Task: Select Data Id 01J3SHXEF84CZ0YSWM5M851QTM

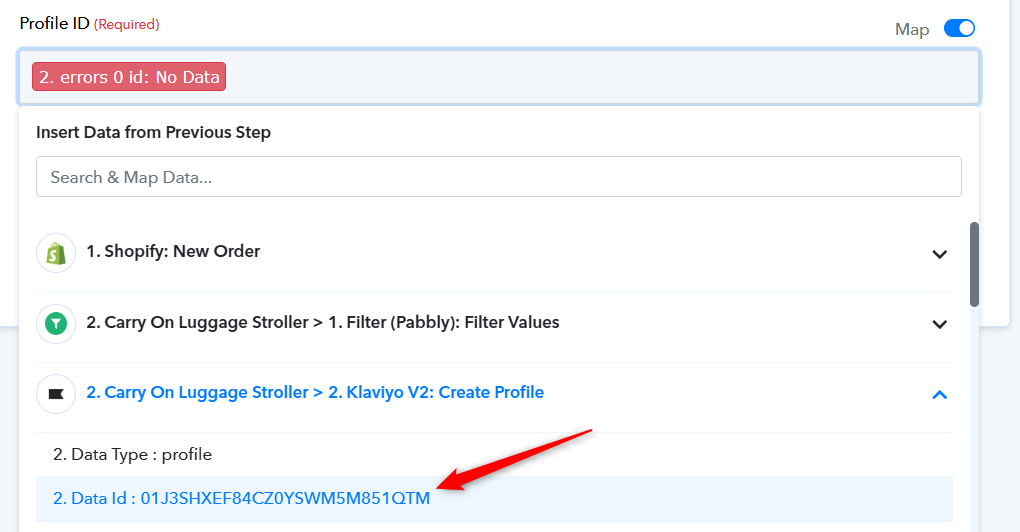Action: pyautogui.click(x=494, y=499)
